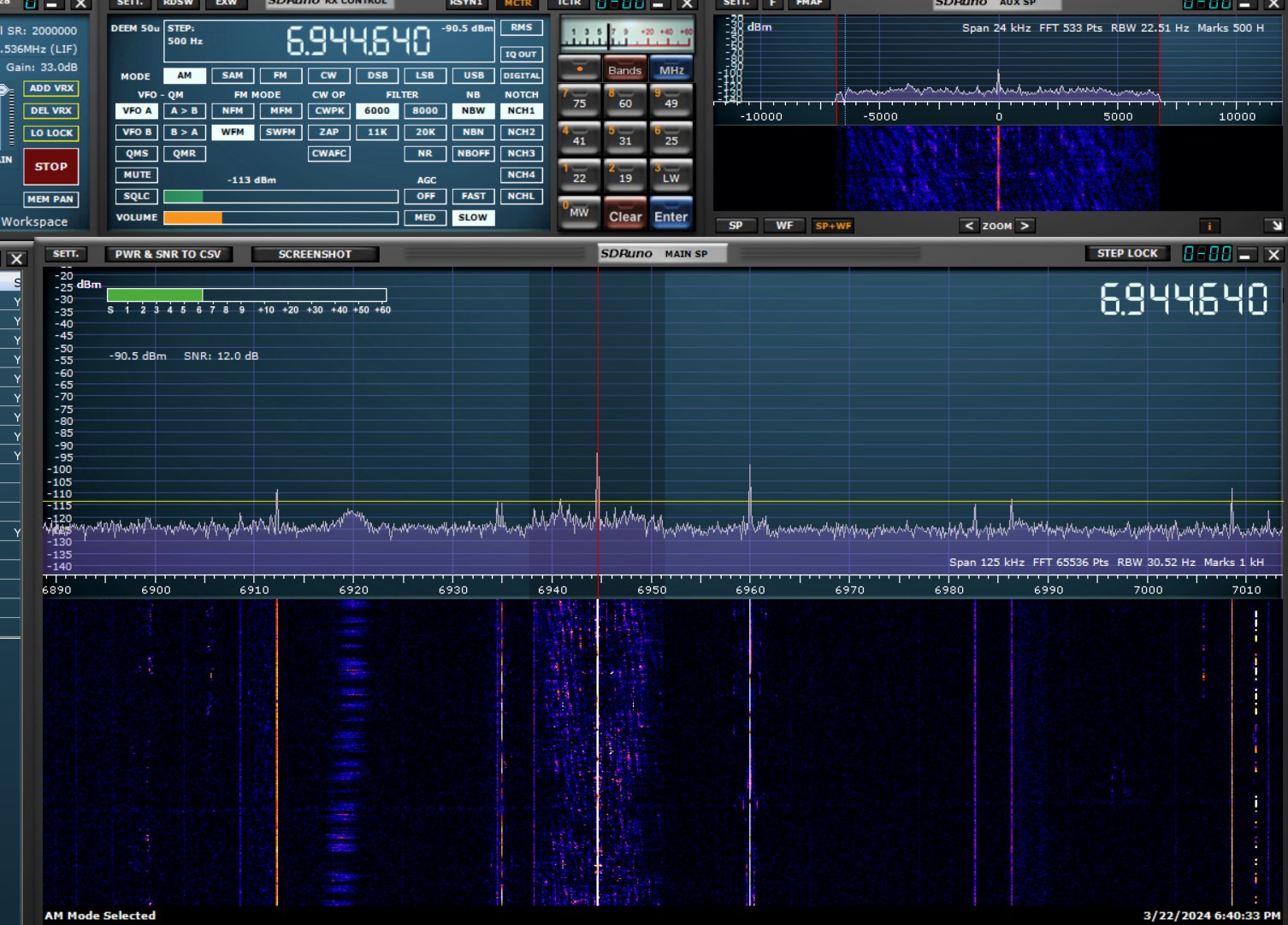Switch keypad to MHz entry

point(671,70)
